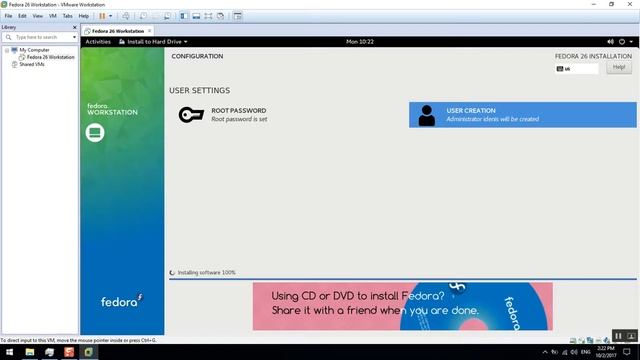Click the Unity mode toolbar icon
This screenshot has height=360, width=640.
tap(220, 16)
